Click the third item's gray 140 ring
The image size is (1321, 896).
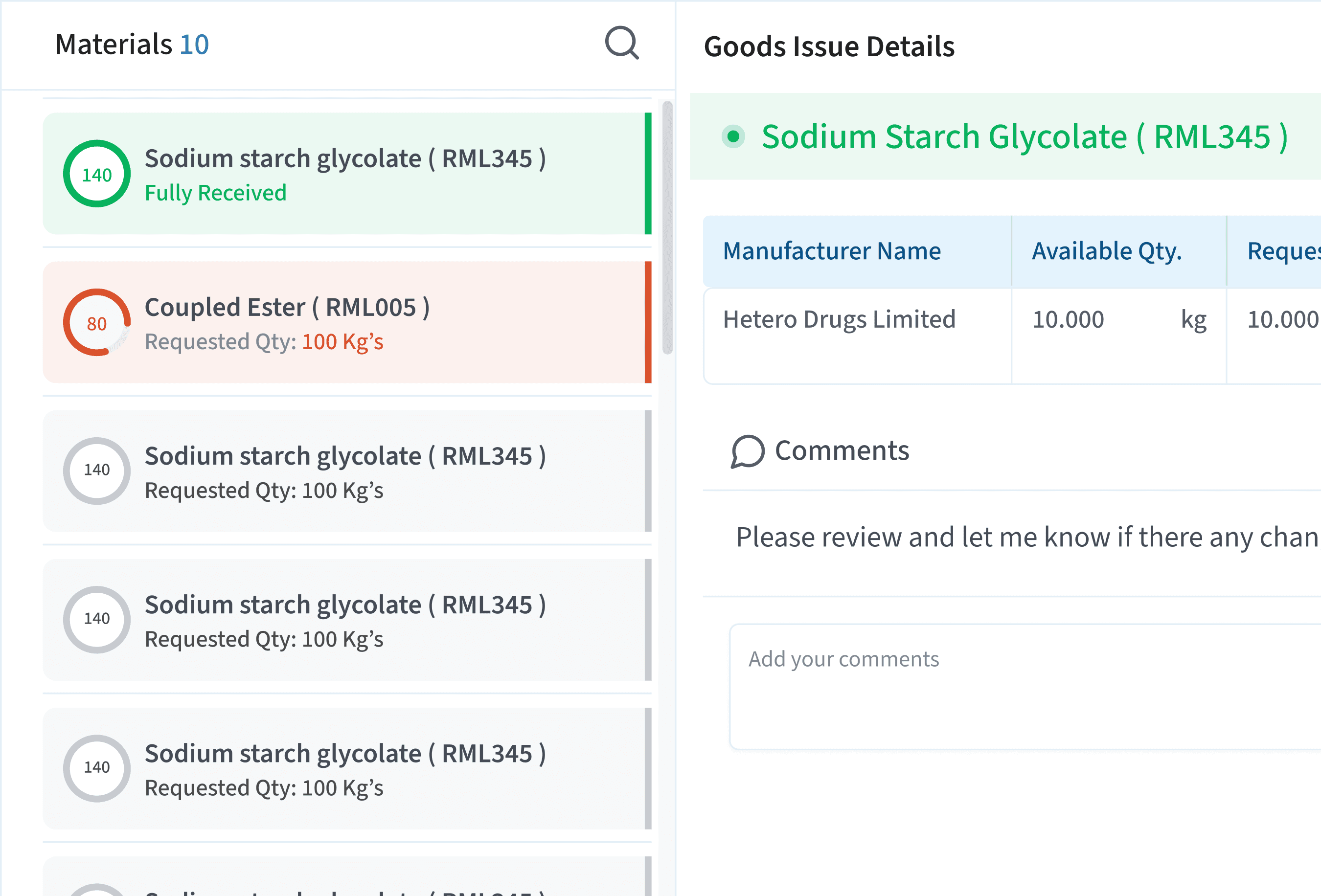coord(97,470)
